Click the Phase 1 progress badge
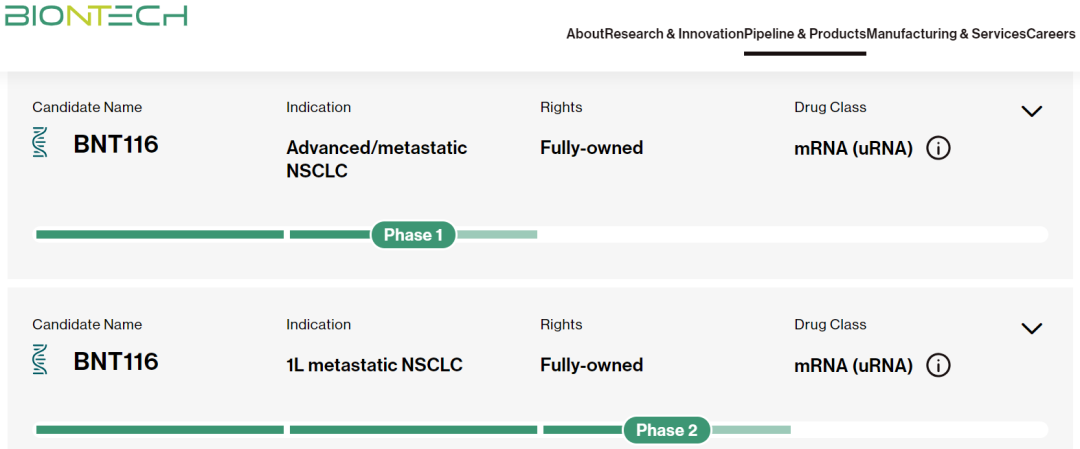Screen dimensions: 1080x449 click(x=413, y=235)
